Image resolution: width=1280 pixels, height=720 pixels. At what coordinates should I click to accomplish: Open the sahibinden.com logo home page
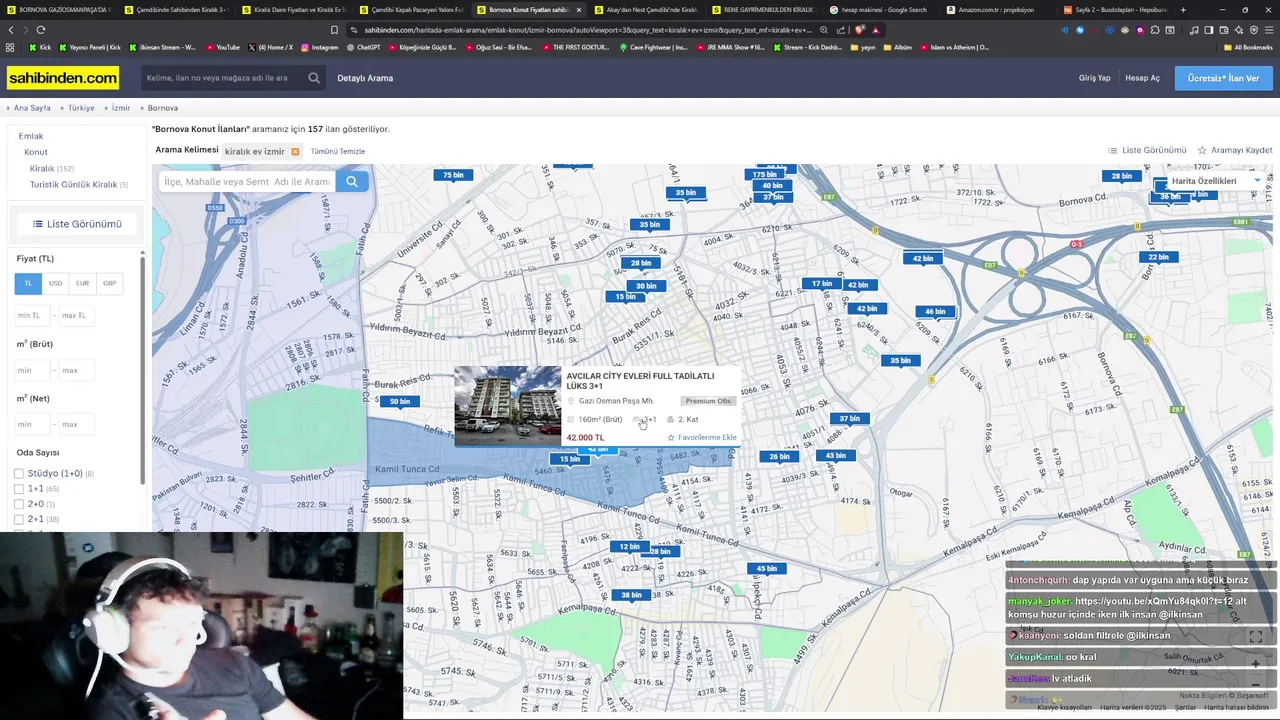tap(63, 78)
